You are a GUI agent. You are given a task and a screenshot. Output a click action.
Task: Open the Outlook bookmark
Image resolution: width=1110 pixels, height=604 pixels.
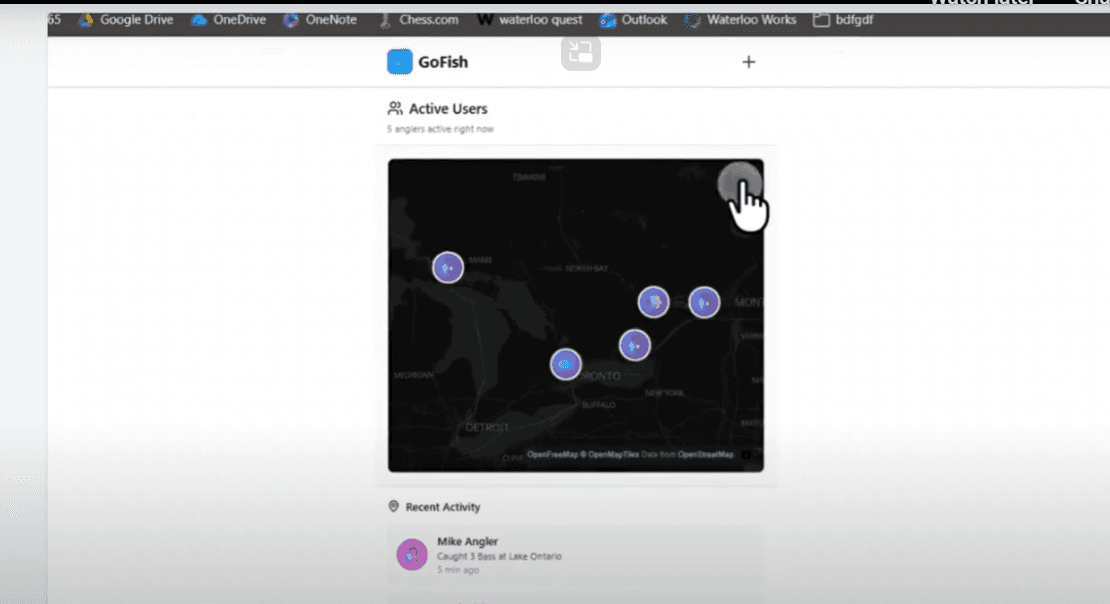click(x=634, y=19)
